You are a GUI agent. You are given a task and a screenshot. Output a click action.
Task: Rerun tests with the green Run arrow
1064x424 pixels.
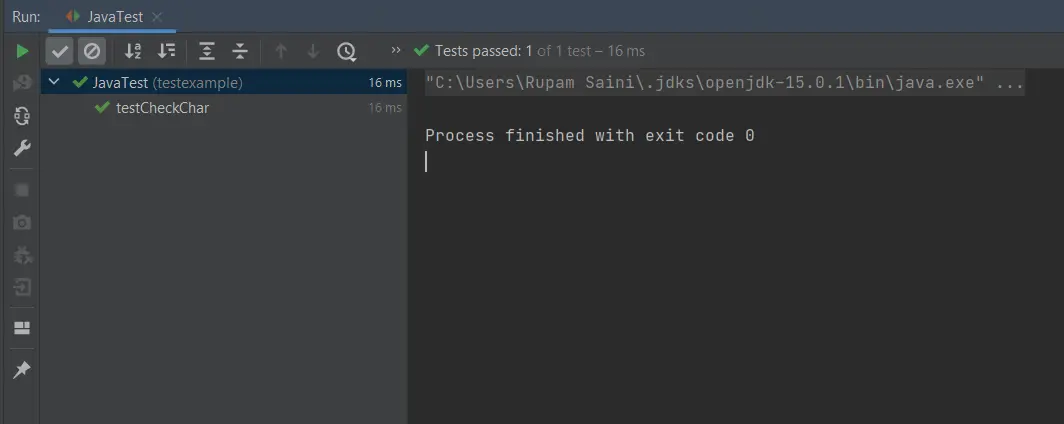click(x=22, y=51)
